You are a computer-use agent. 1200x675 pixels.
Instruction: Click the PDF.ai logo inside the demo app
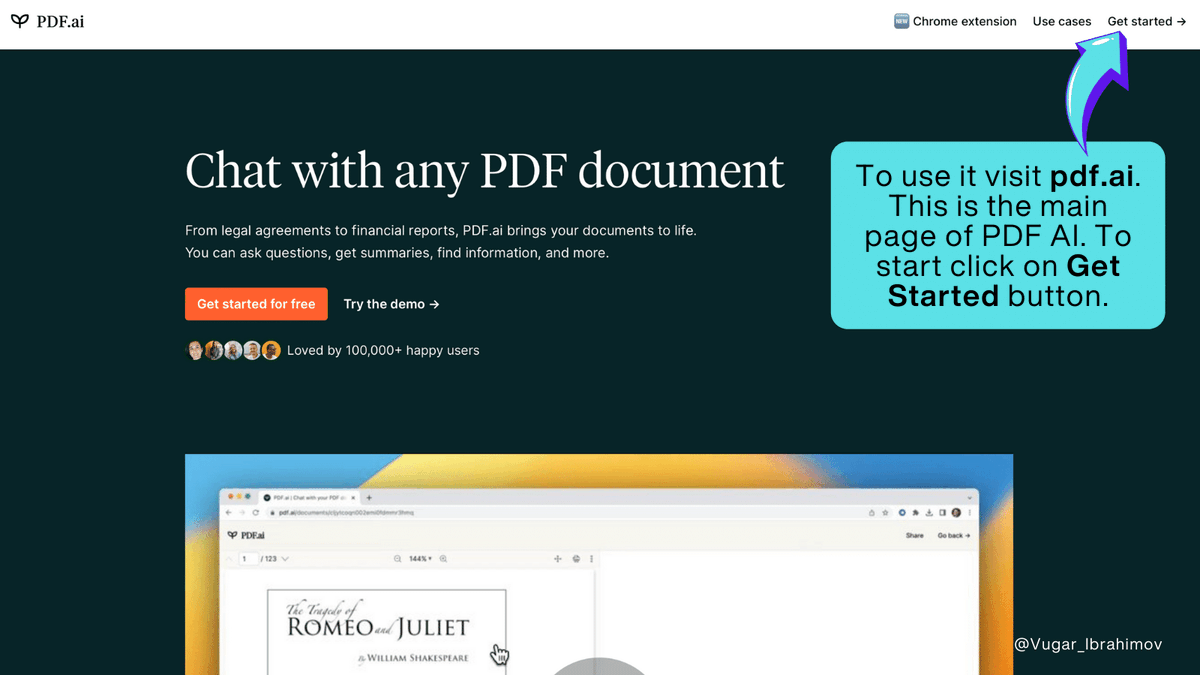point(246,535)
